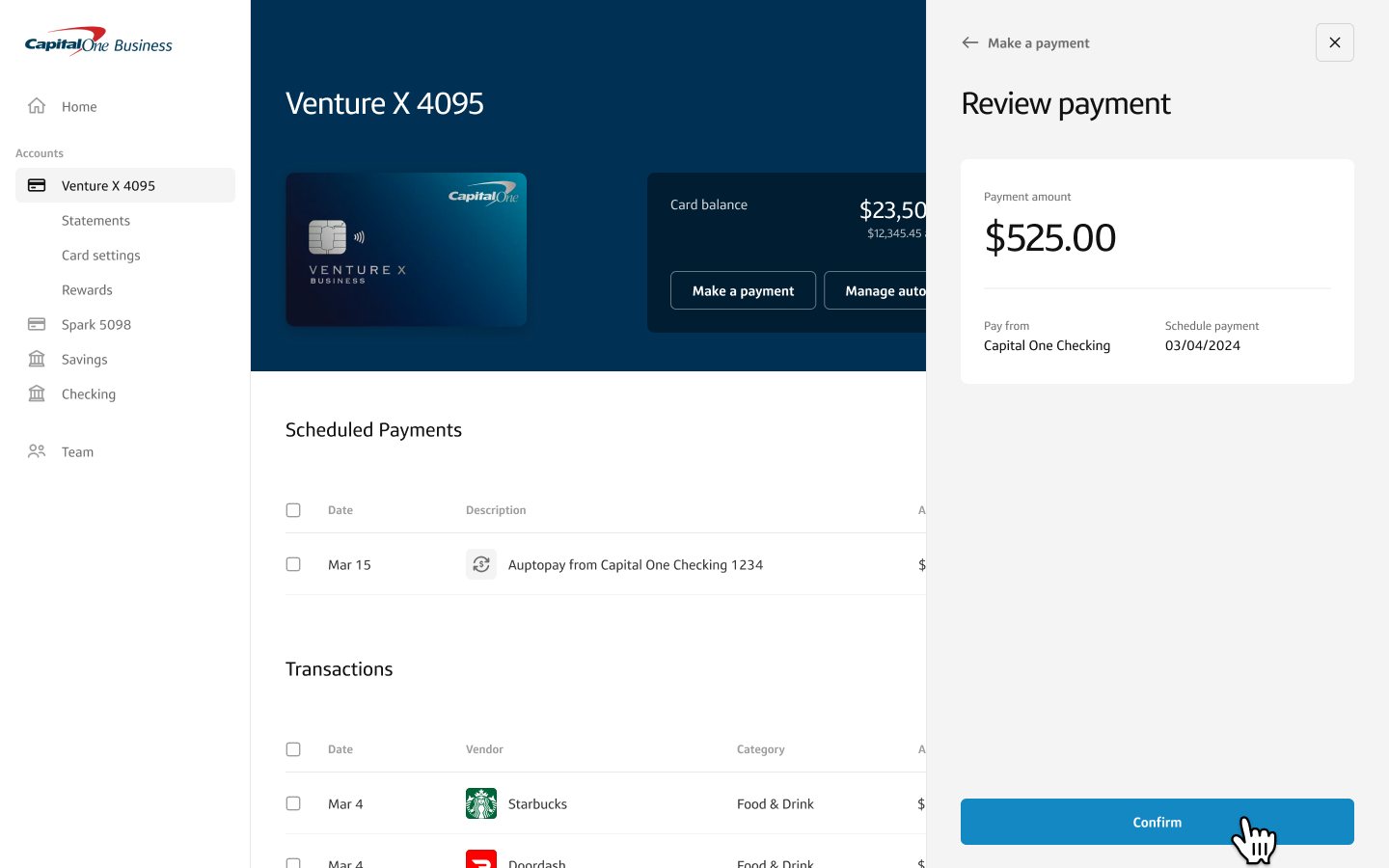Click the Confirm button
The height and width of the screenshot is (868, 1389).
[x=1157, y=822]
